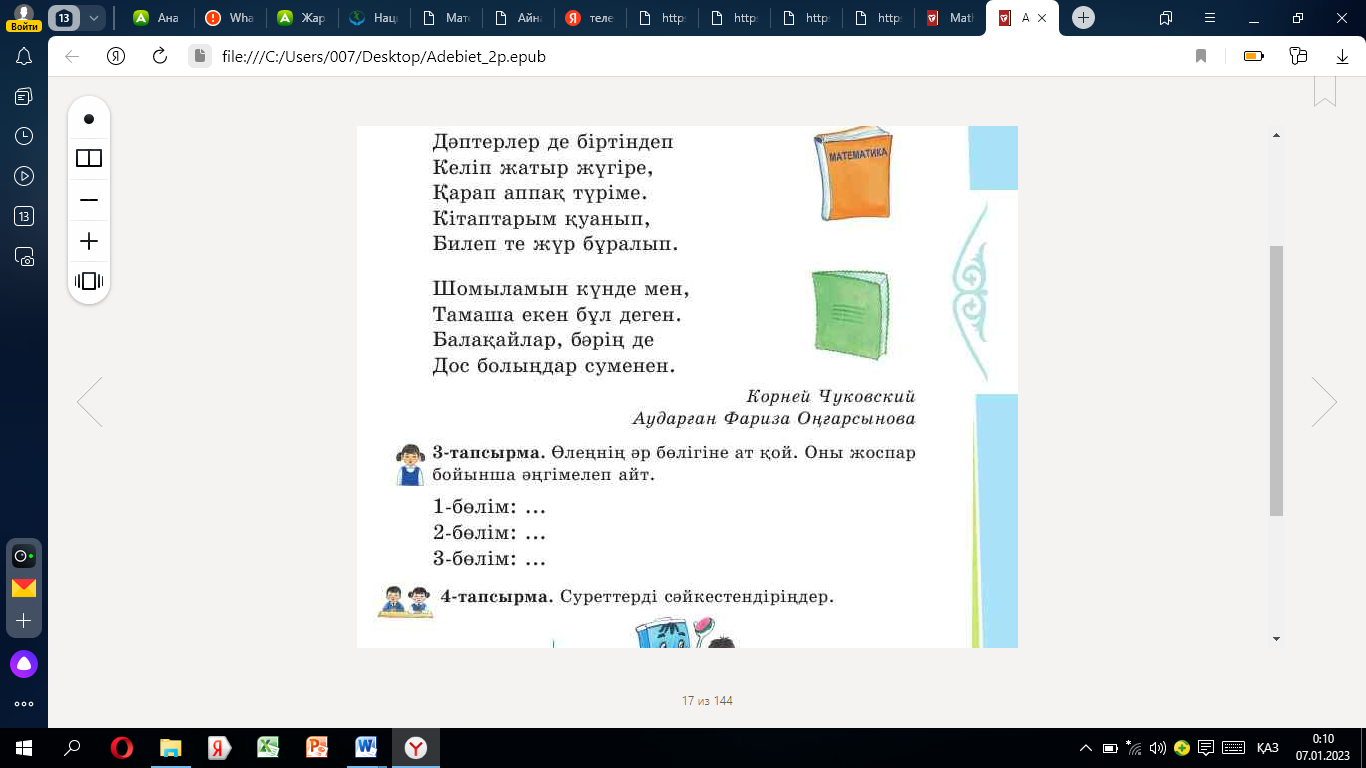
Task: Open browsing history clock icon
Action: click(x=24, y=136)
